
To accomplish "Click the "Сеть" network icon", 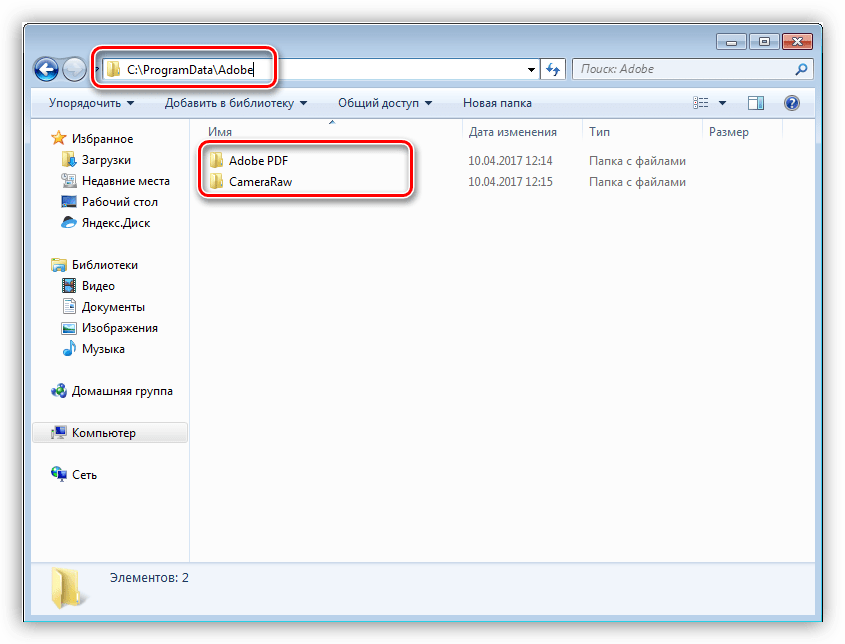I will (59, 474).
